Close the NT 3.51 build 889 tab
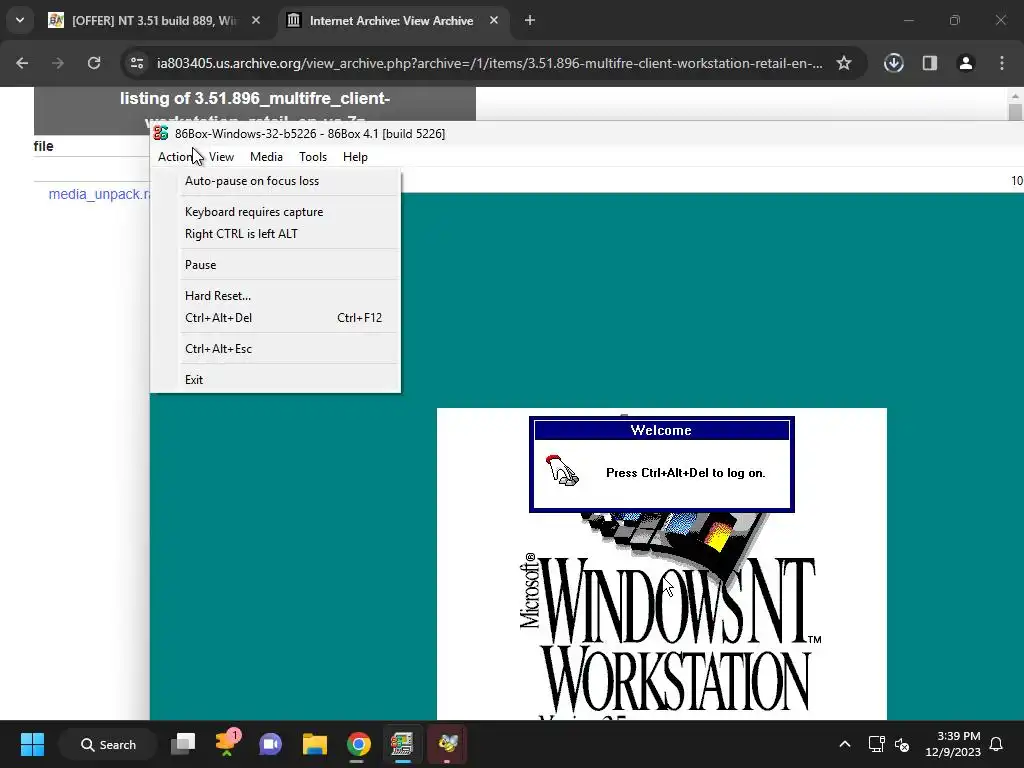This screenshot has width=1024, height=768. click(x=256, y=21)
